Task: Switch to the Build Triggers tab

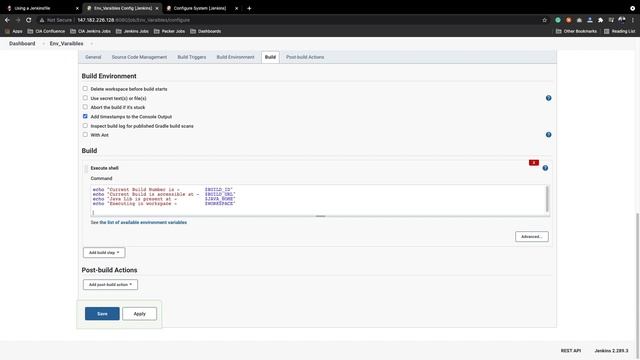Action: pyautogui.click(x=191, y=57)
